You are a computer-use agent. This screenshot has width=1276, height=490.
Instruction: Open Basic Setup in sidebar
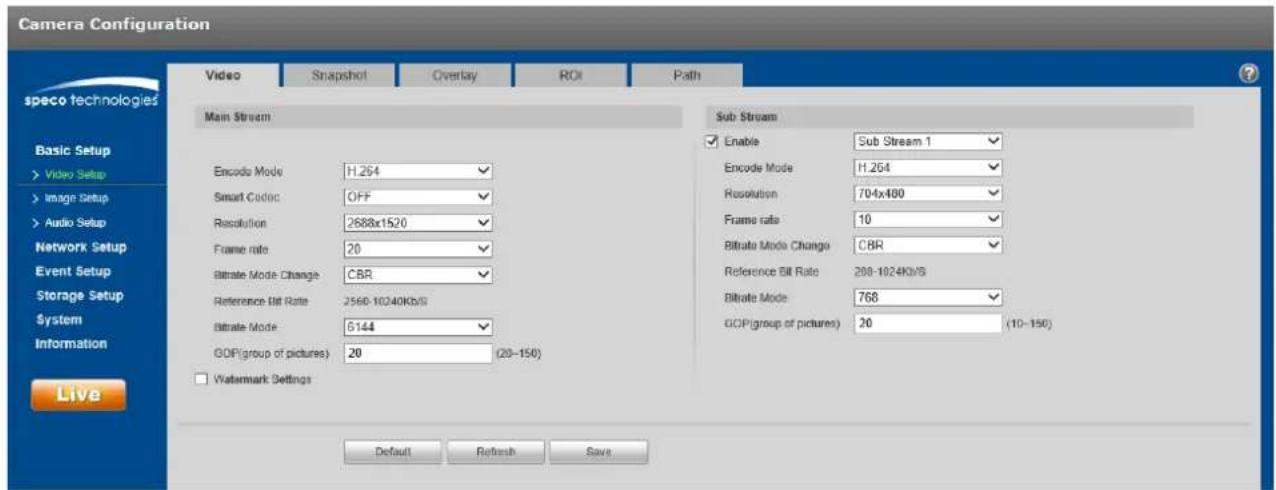coord(73,151)
